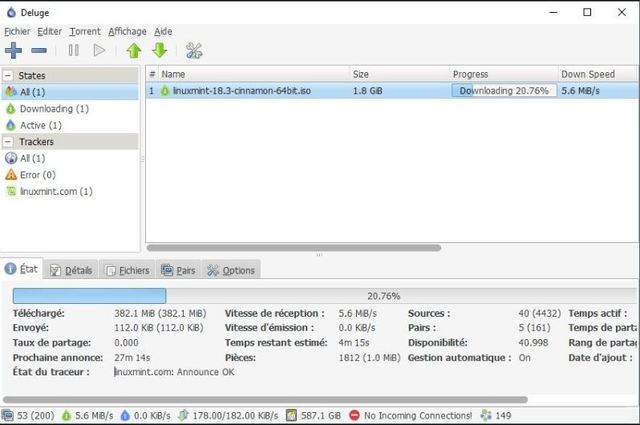640x425 pixels.
Task: Select the linuxmint.com tracker filter
Action: coord(56,191)
